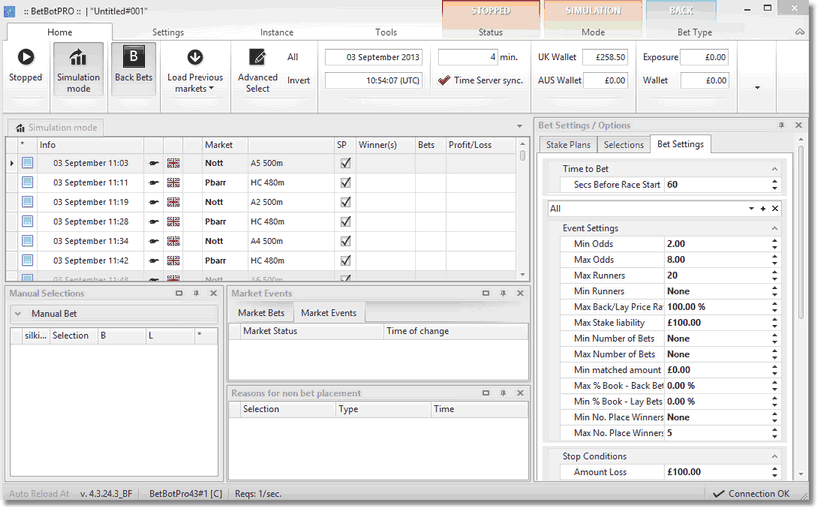
Task: Switch to the Selections tab
Action: pyautogui.click(x=623, y=144)
